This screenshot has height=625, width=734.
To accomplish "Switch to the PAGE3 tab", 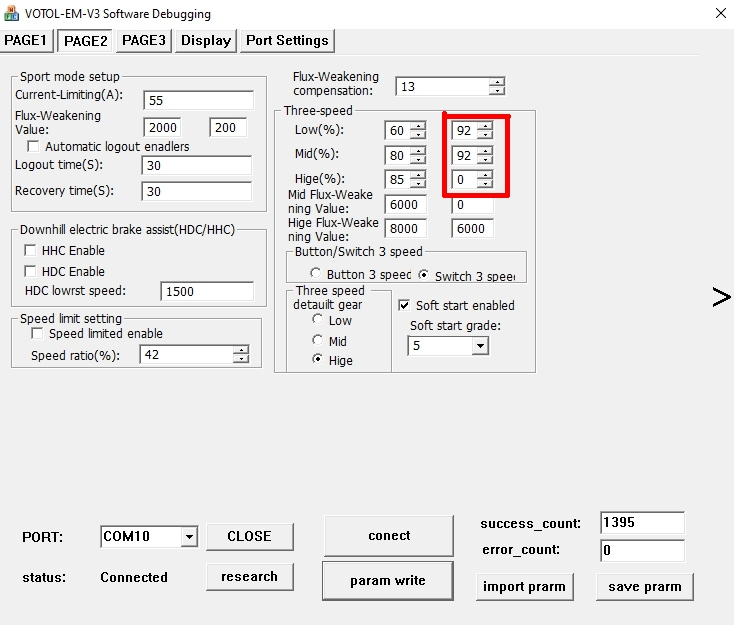I will click(144, 40).
